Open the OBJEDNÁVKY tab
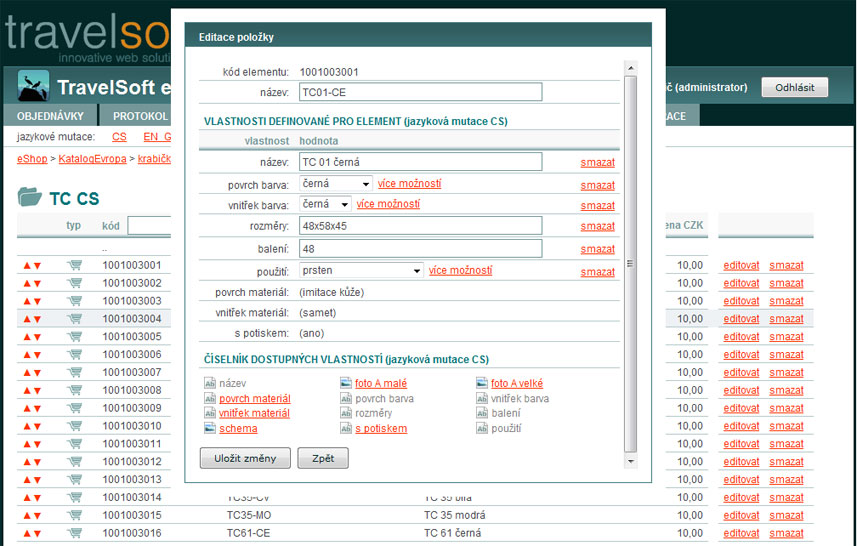Viewport: 857px width, 546px height. coord(50,116)
